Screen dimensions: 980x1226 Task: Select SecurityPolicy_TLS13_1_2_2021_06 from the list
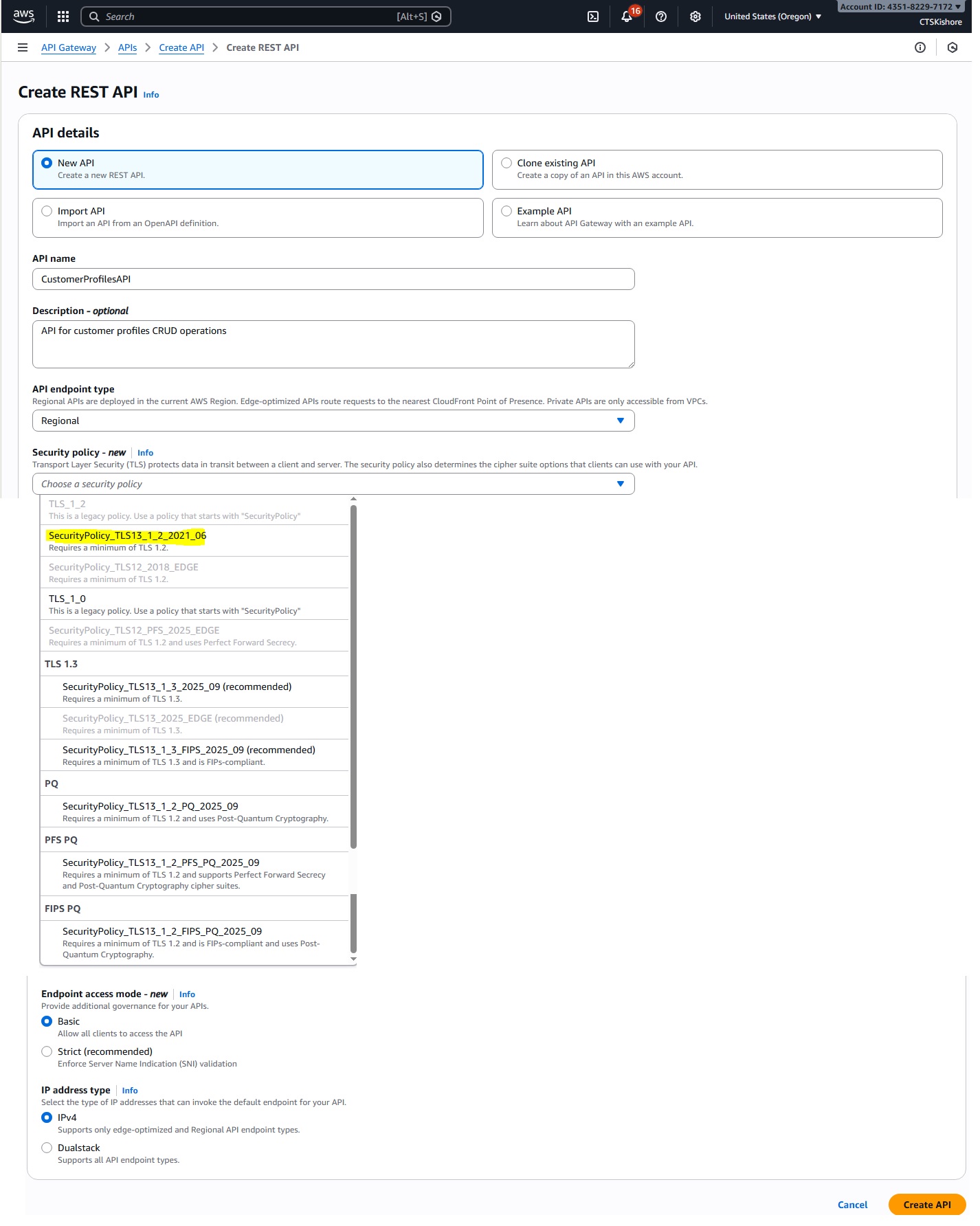(x=127, y=536)
